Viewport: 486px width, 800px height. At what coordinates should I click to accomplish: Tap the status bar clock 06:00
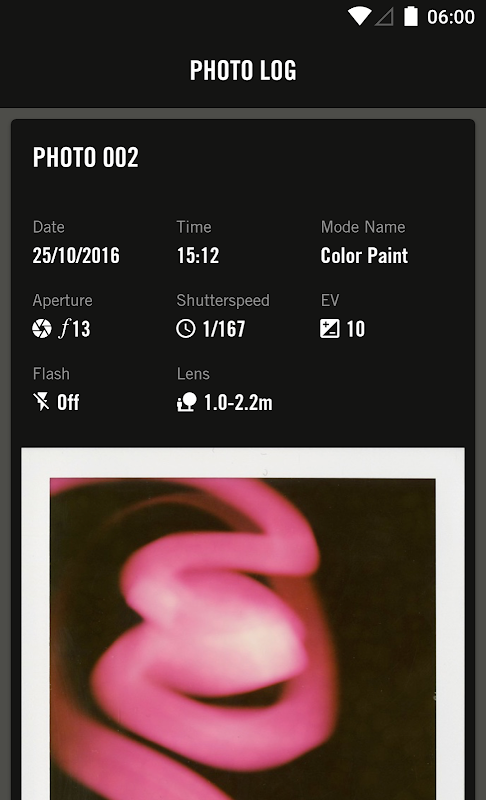click(451, 17)
